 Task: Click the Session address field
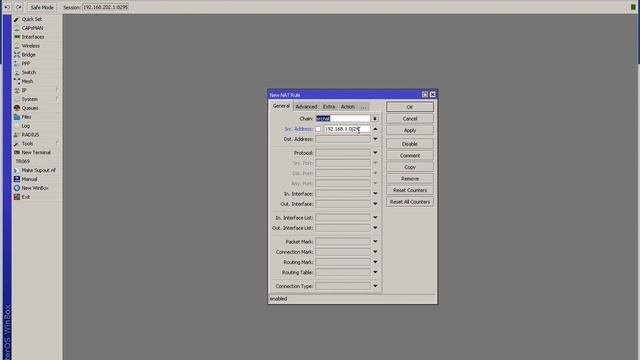pos(105,7)
